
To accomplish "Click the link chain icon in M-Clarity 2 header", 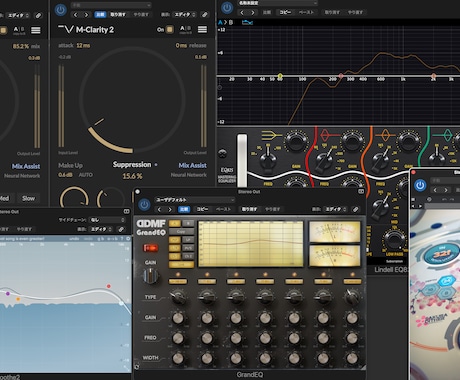I will pyautogui.click(x=204, y=15).
